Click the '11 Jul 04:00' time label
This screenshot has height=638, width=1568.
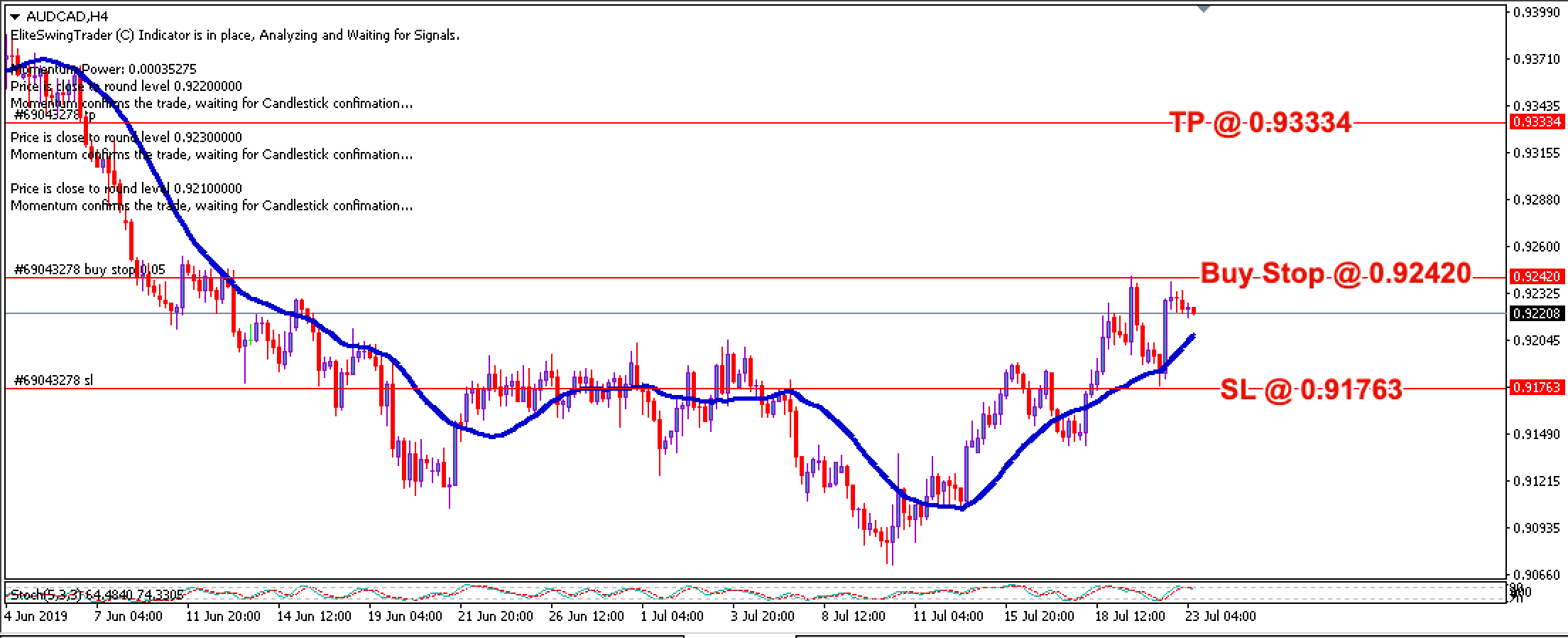pos(948,616)
